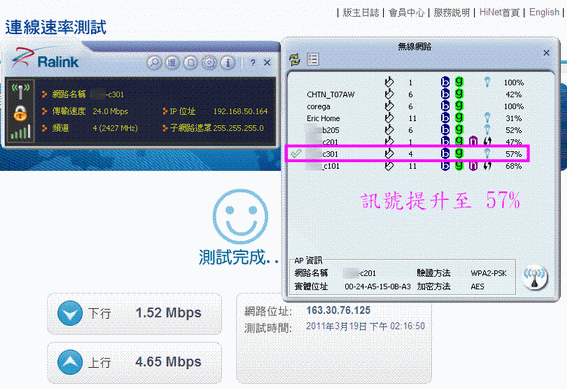This screenshot has height=389, width=567.
Task: Click the 42% signal value of CHTN_T07AW
Action: 513,94
